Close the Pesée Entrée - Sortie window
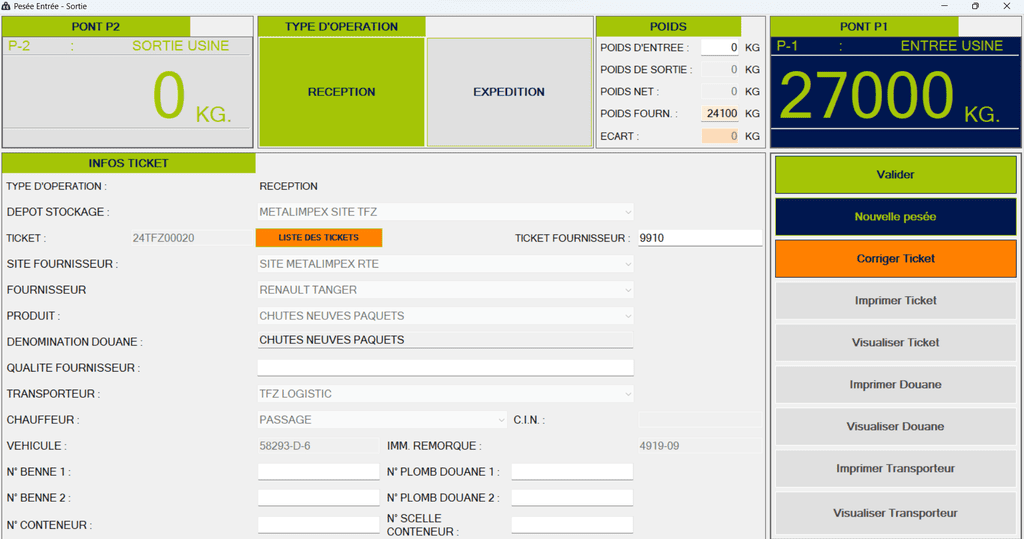The image size is (1024, 539). (x=1006, y=6)
